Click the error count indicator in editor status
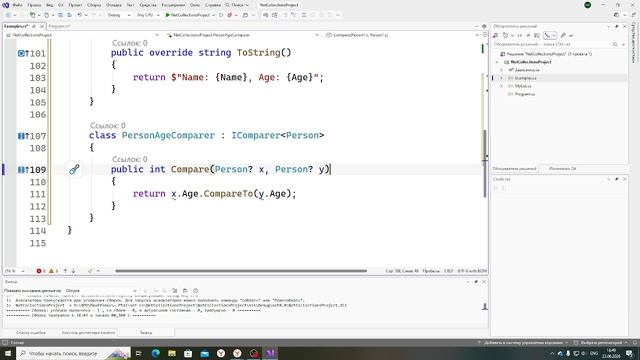 (x=41, y=271)
